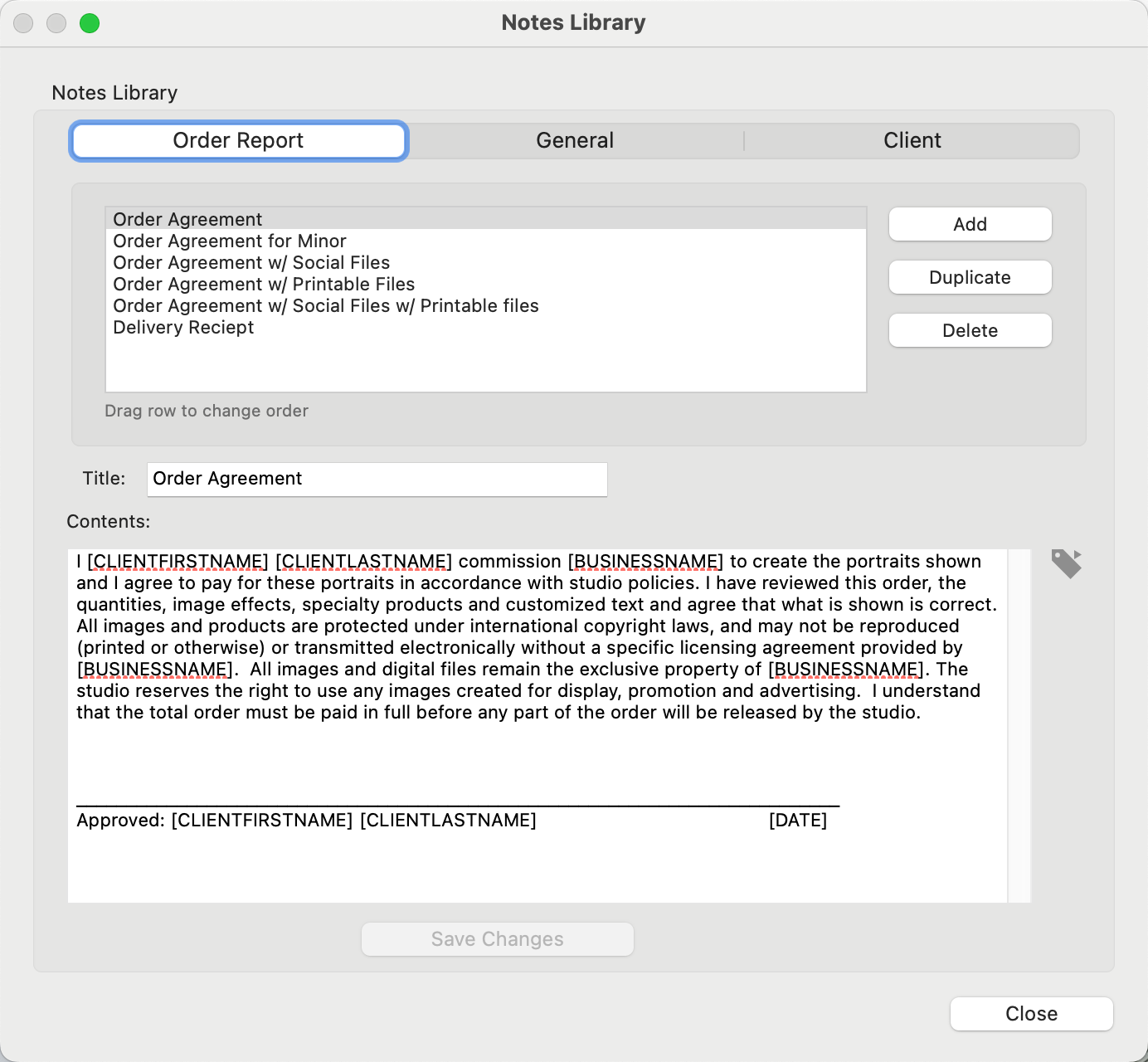The height and width of the screenshot is (1062, 1148).
Task: Select the Delivery Reciept note
Action: tap(183, 328)
